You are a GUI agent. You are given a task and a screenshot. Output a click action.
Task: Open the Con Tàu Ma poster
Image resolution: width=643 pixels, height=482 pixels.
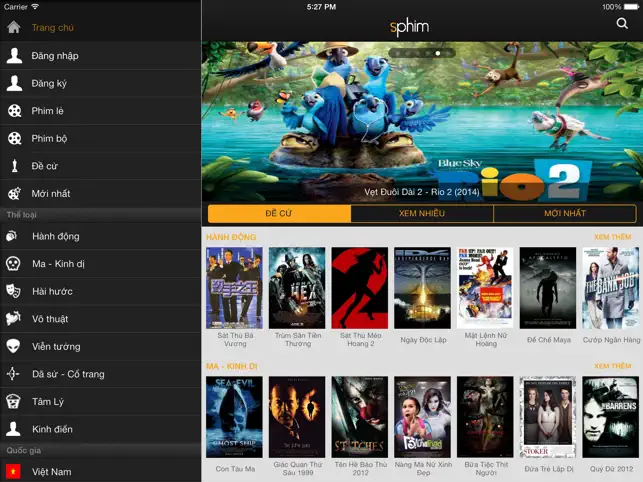(235, 417)
